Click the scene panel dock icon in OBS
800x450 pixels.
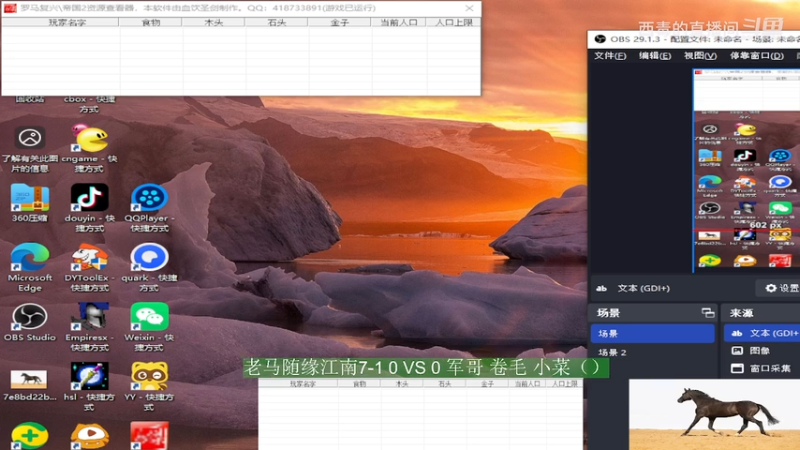coord(707,313)
